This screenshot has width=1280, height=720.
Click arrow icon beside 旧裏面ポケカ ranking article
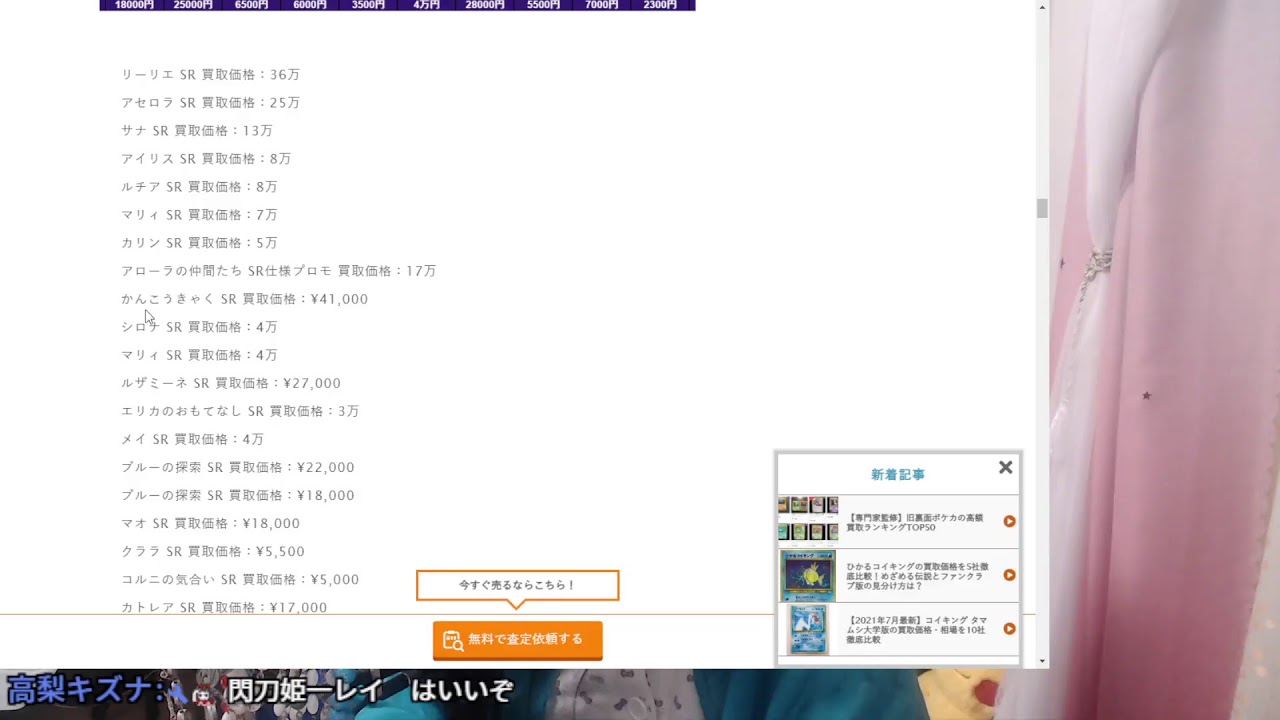tap(1009, 521)
